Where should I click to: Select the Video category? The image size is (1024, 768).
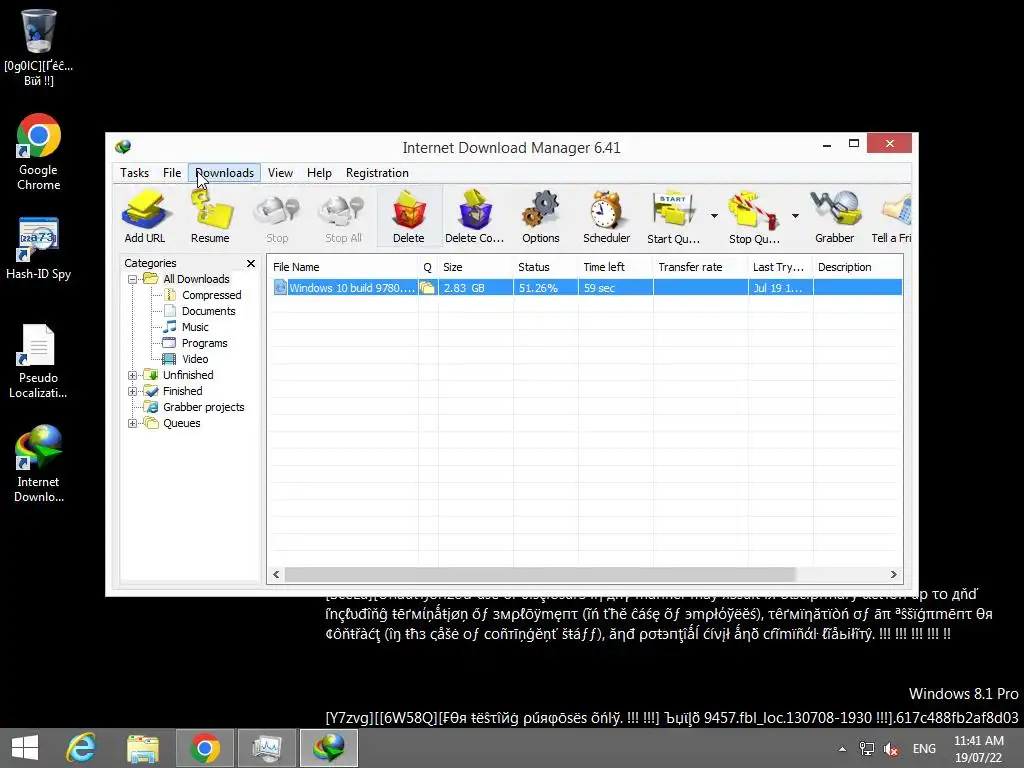tap(195, 359)
